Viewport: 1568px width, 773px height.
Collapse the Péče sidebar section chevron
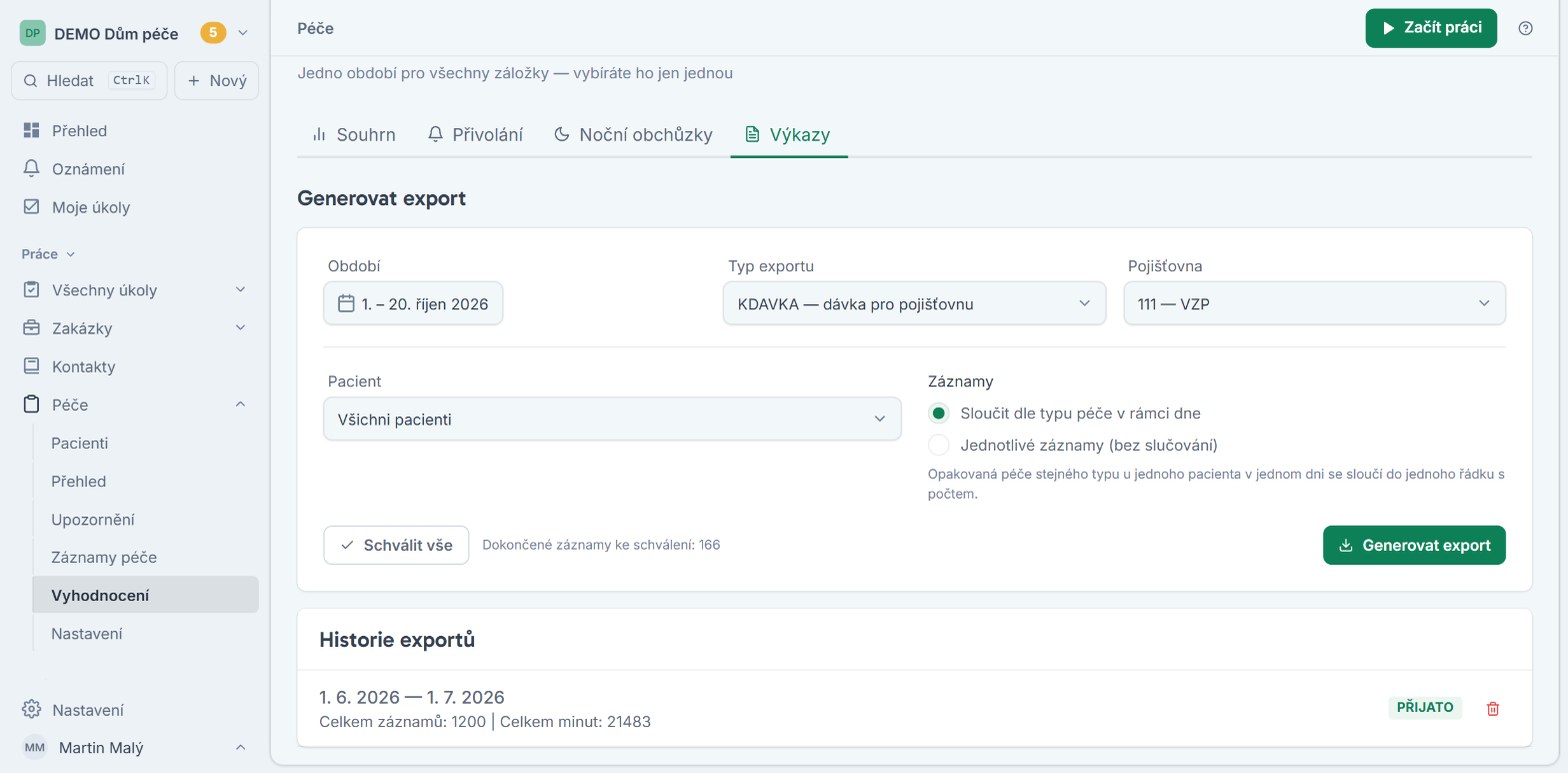pos(240,404)
